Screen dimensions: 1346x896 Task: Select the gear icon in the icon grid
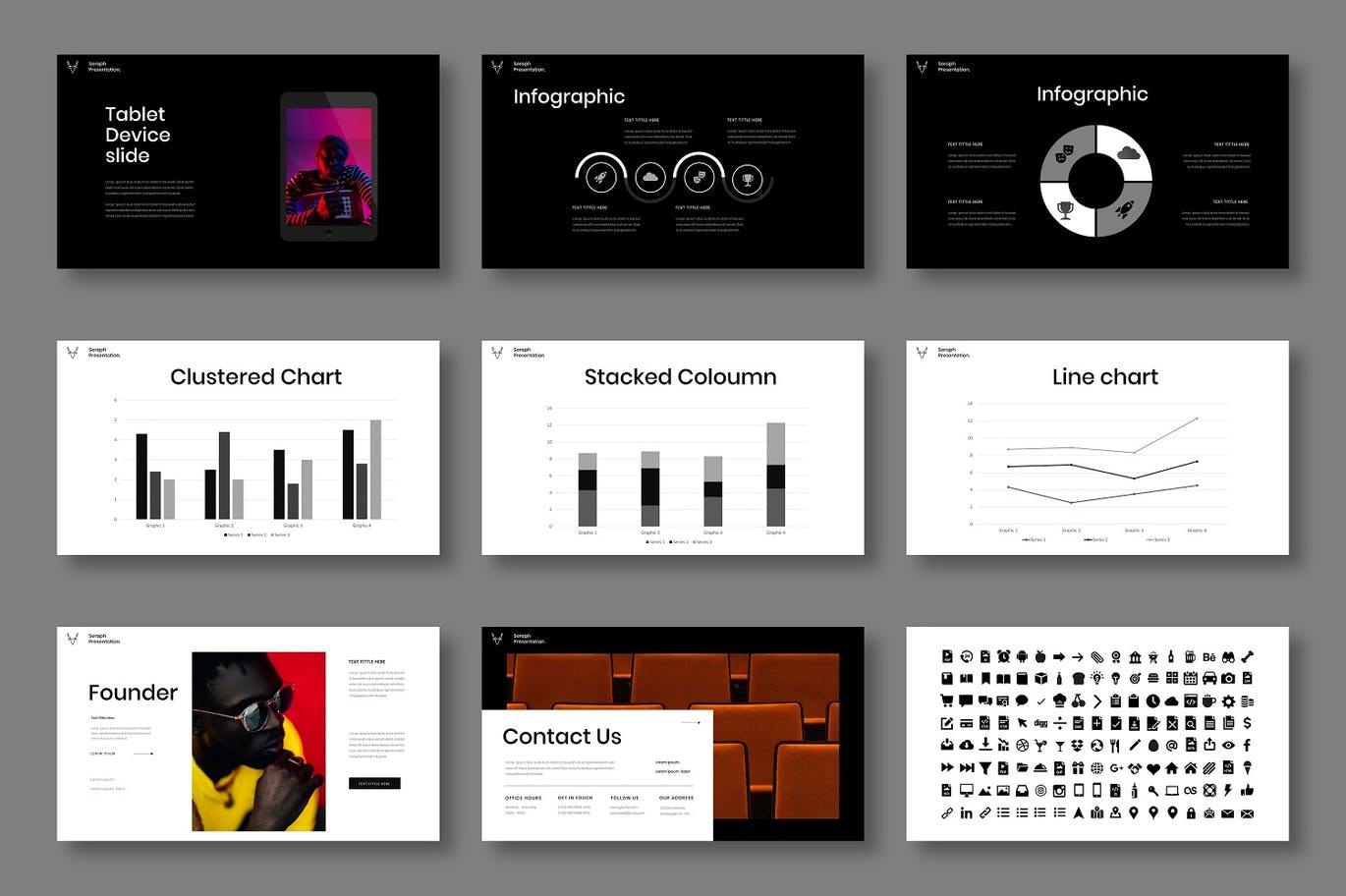[1228, 701]
